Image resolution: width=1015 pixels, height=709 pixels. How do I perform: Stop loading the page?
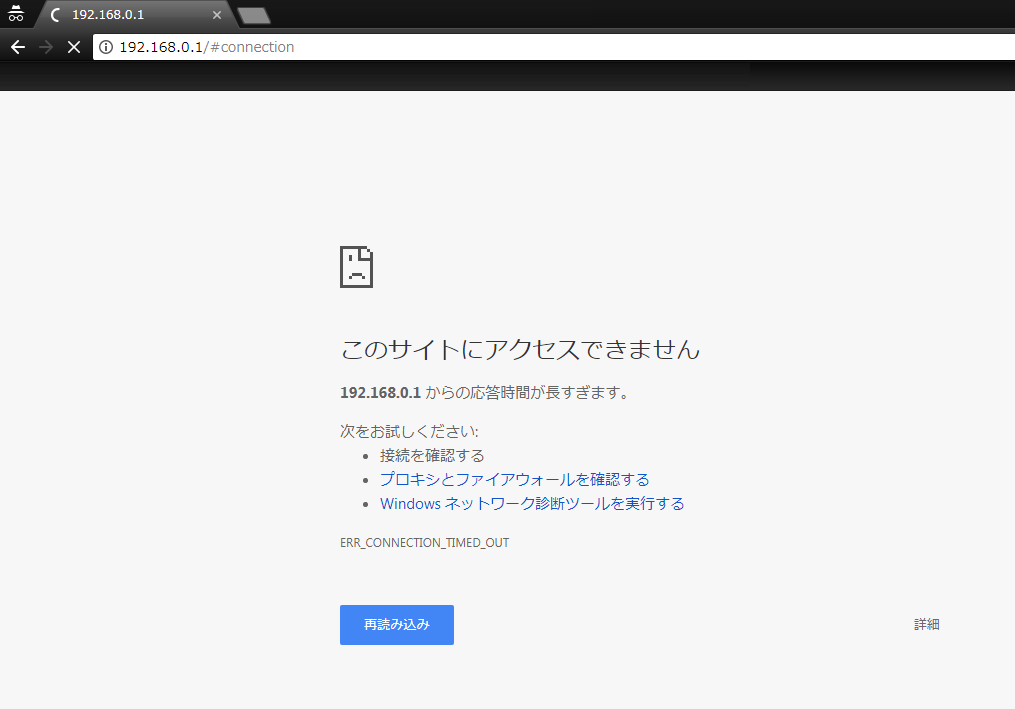[x=73, y=47]
